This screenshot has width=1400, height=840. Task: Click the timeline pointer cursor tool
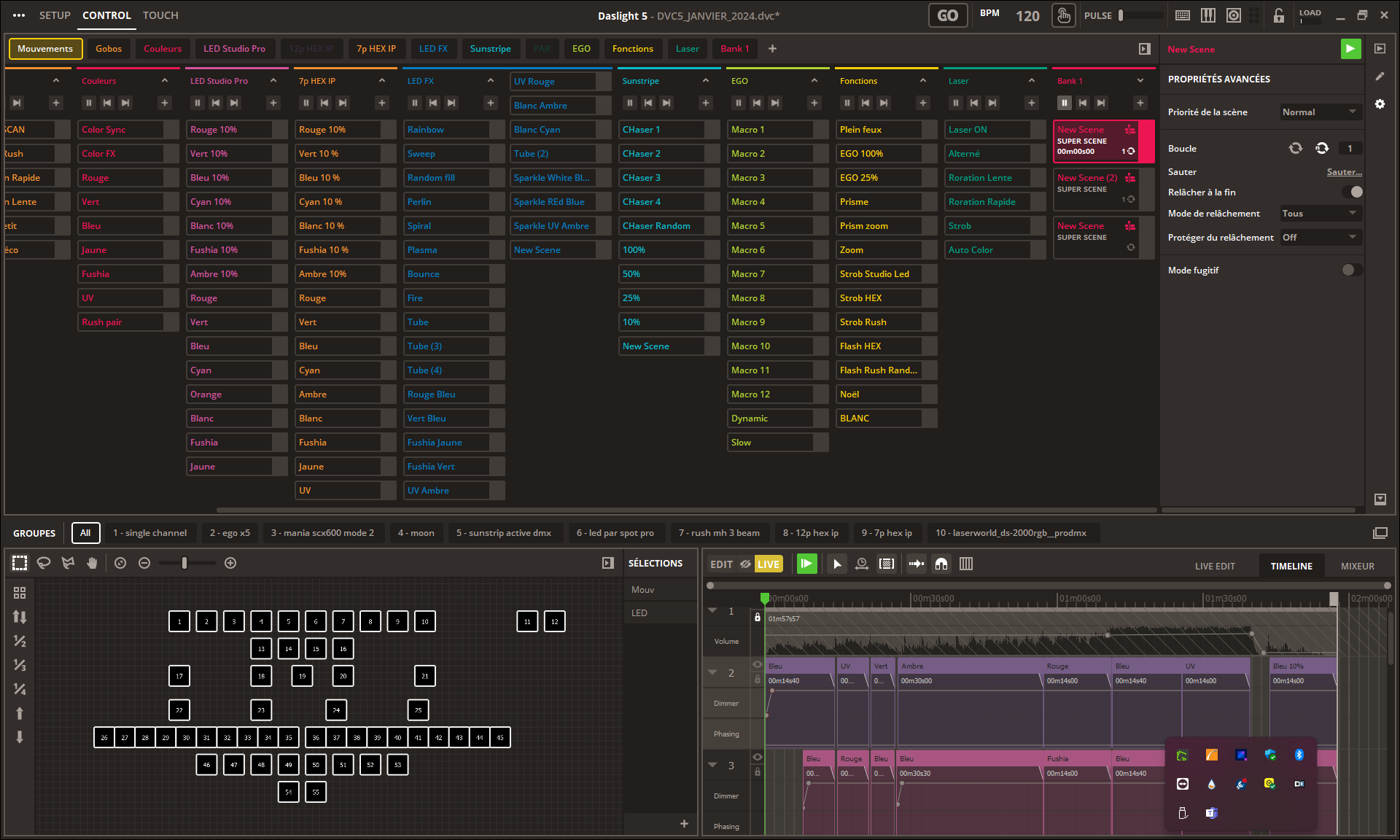point(837,564)
